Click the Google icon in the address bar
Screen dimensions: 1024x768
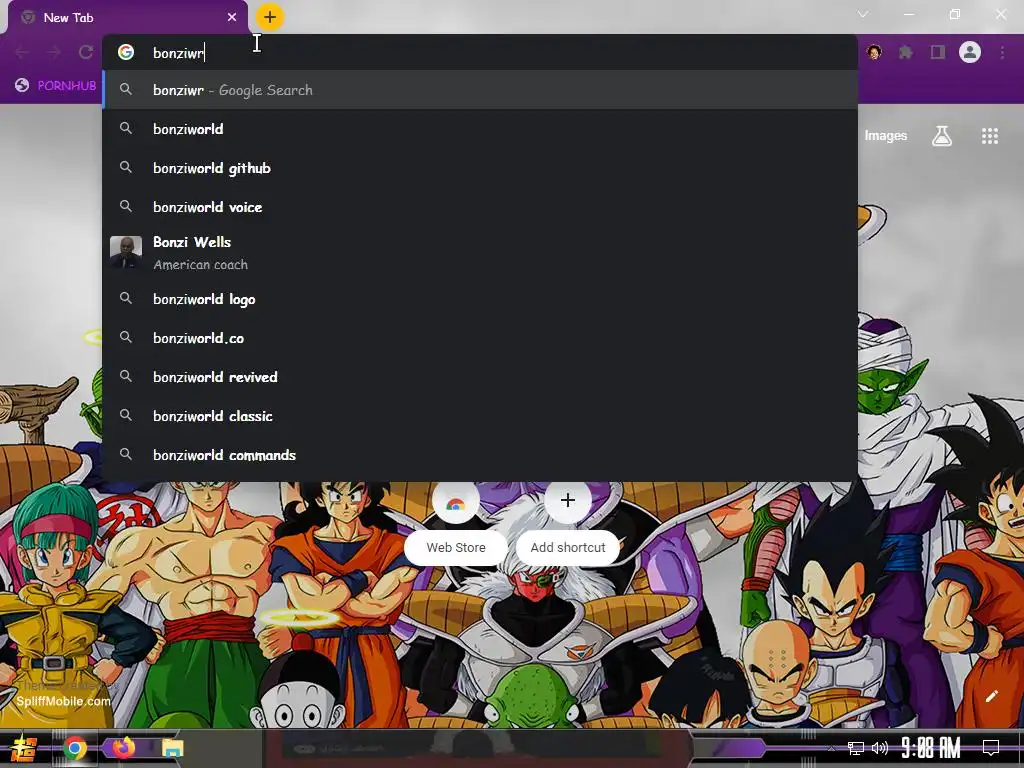(x=126, y=52)
